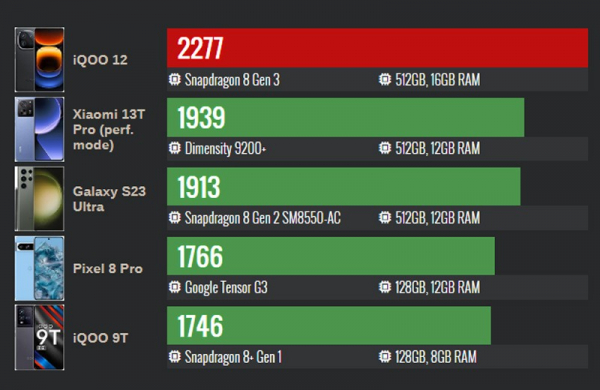Click the red 2277 score bar
600x390 pixels.
coord(377,48)
